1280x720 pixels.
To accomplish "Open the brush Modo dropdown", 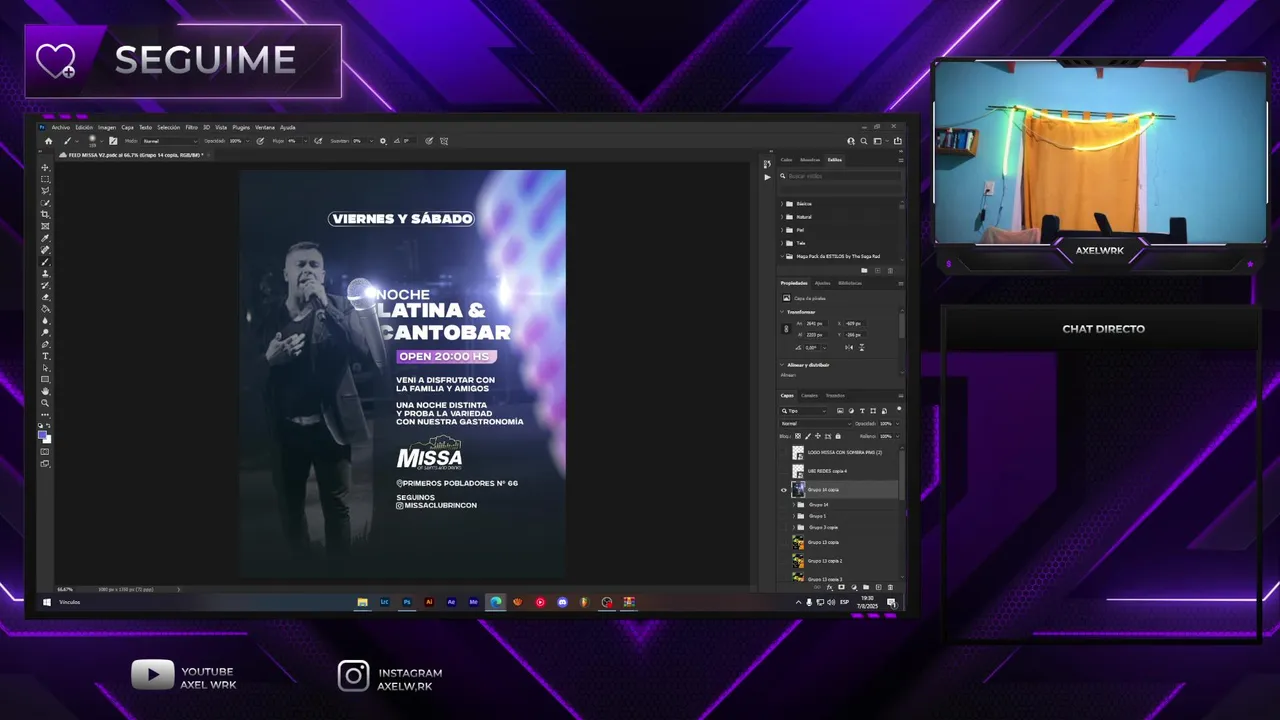I will click(x=170, y=141).
